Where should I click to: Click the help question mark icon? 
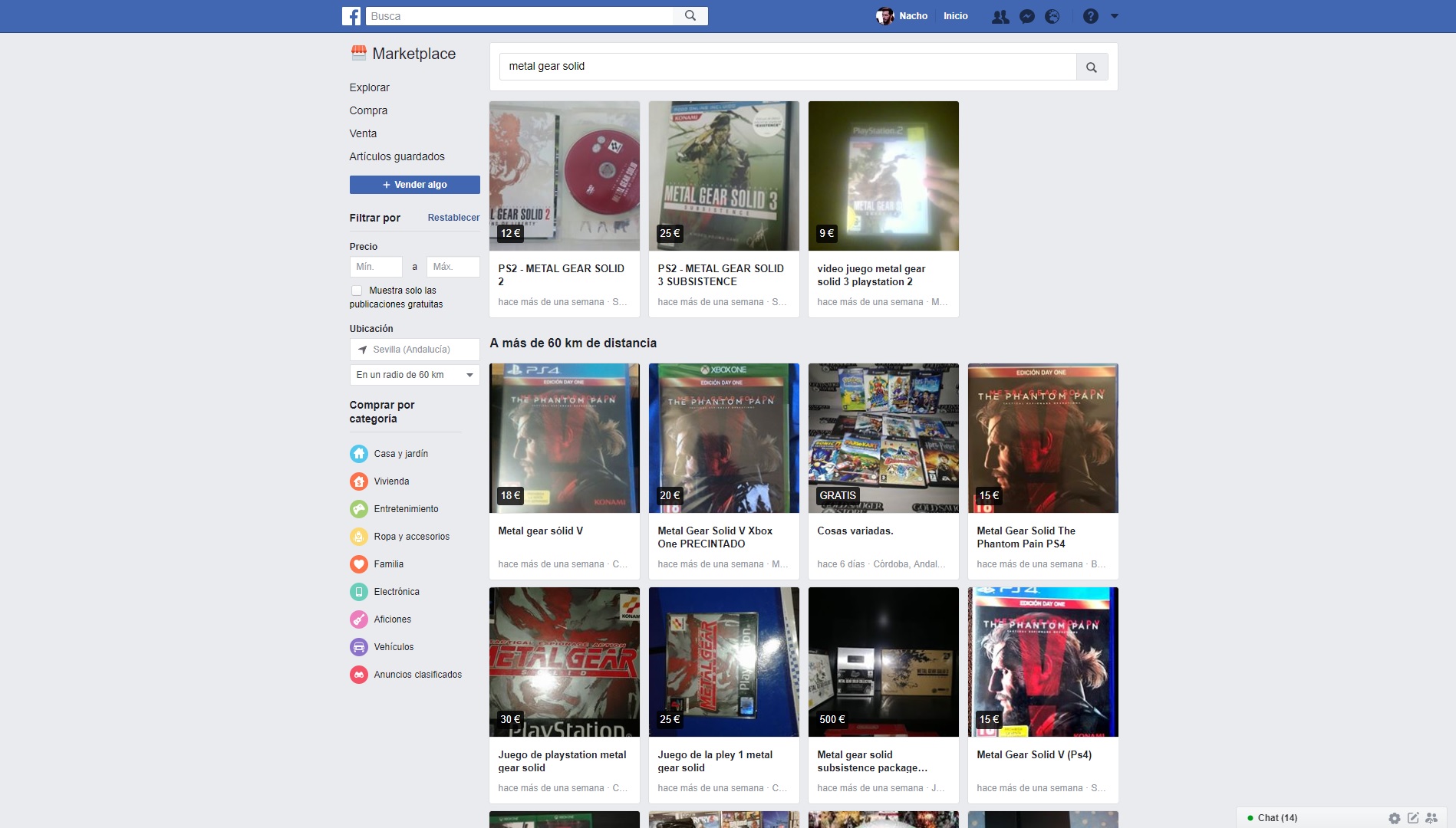tap(1090, 16)
